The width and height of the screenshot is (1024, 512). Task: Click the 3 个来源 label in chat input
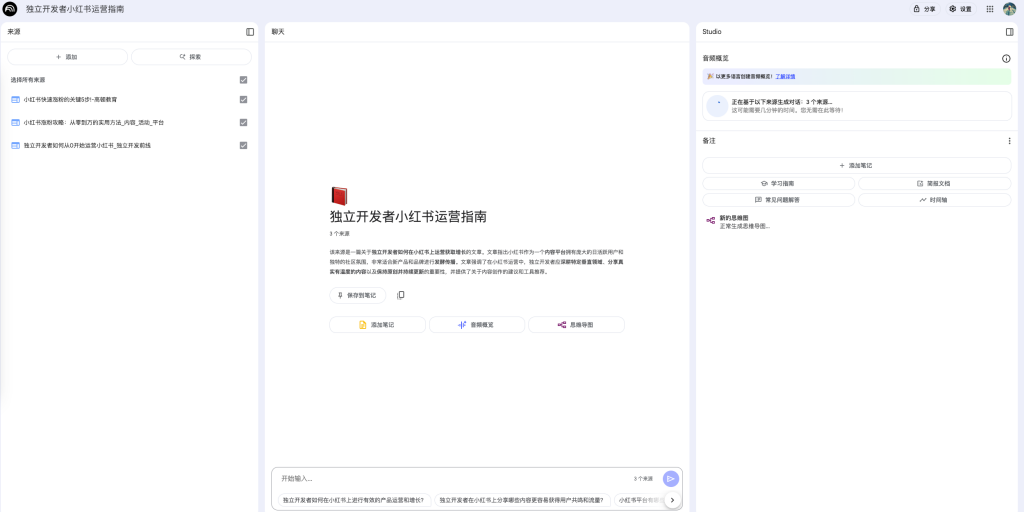643,479
